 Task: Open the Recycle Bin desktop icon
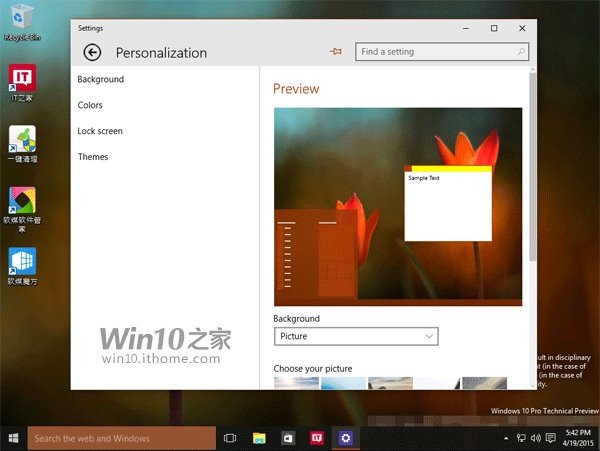22,21
